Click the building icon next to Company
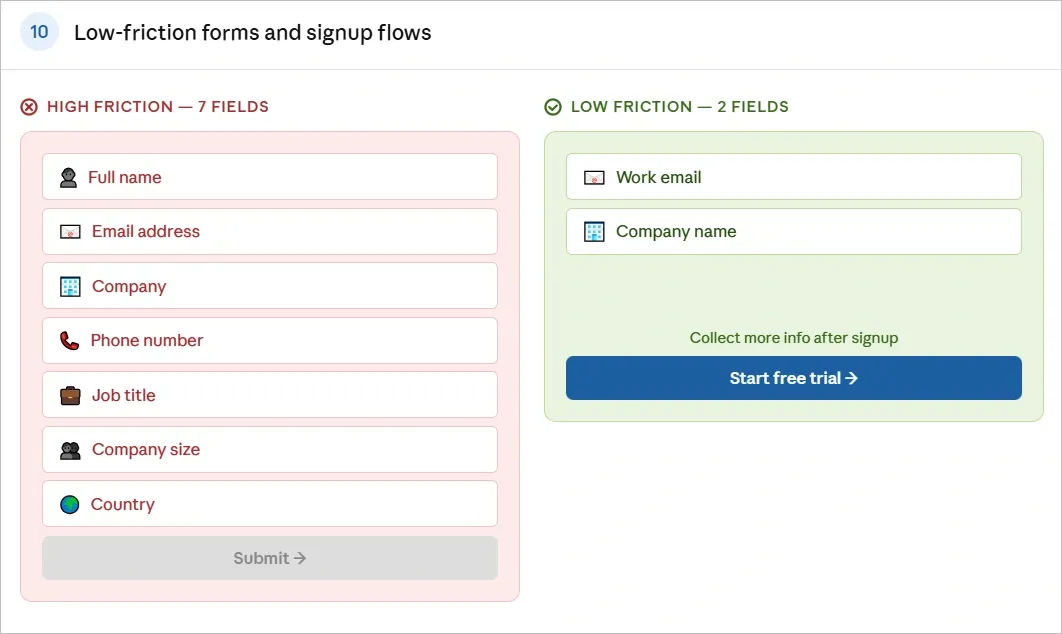1062x634 pixels. pyautogui.click(x=68, y=286)
